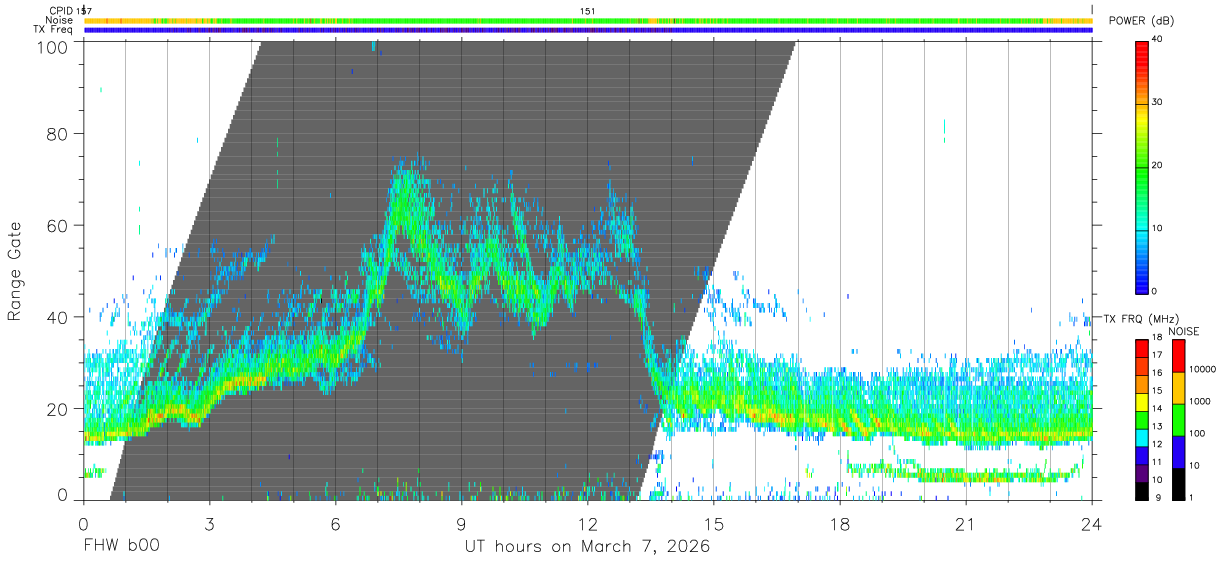Click Range Gate axis tick 100

click(x=54, y=47)
